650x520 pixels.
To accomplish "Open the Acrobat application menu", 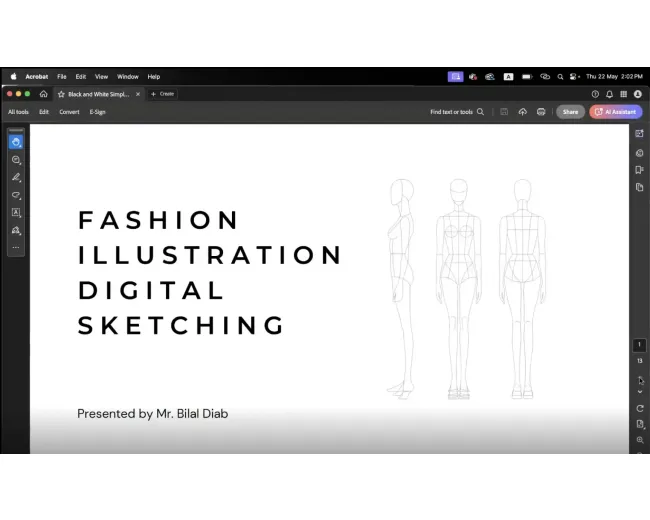I will tap(36, 77).
